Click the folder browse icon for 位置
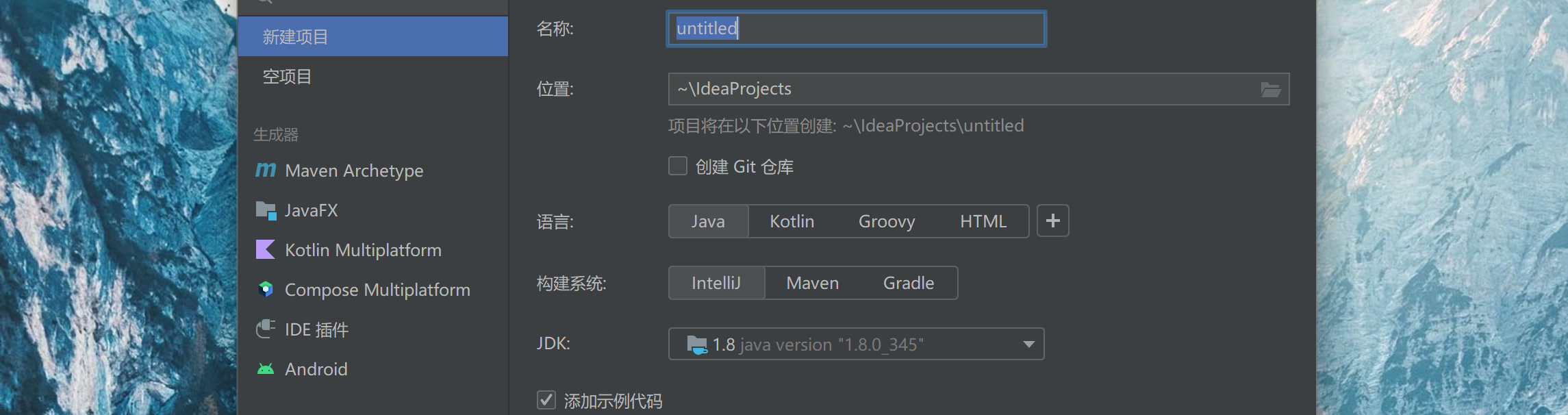1568x415 pixels. (x=1270, y=88)
